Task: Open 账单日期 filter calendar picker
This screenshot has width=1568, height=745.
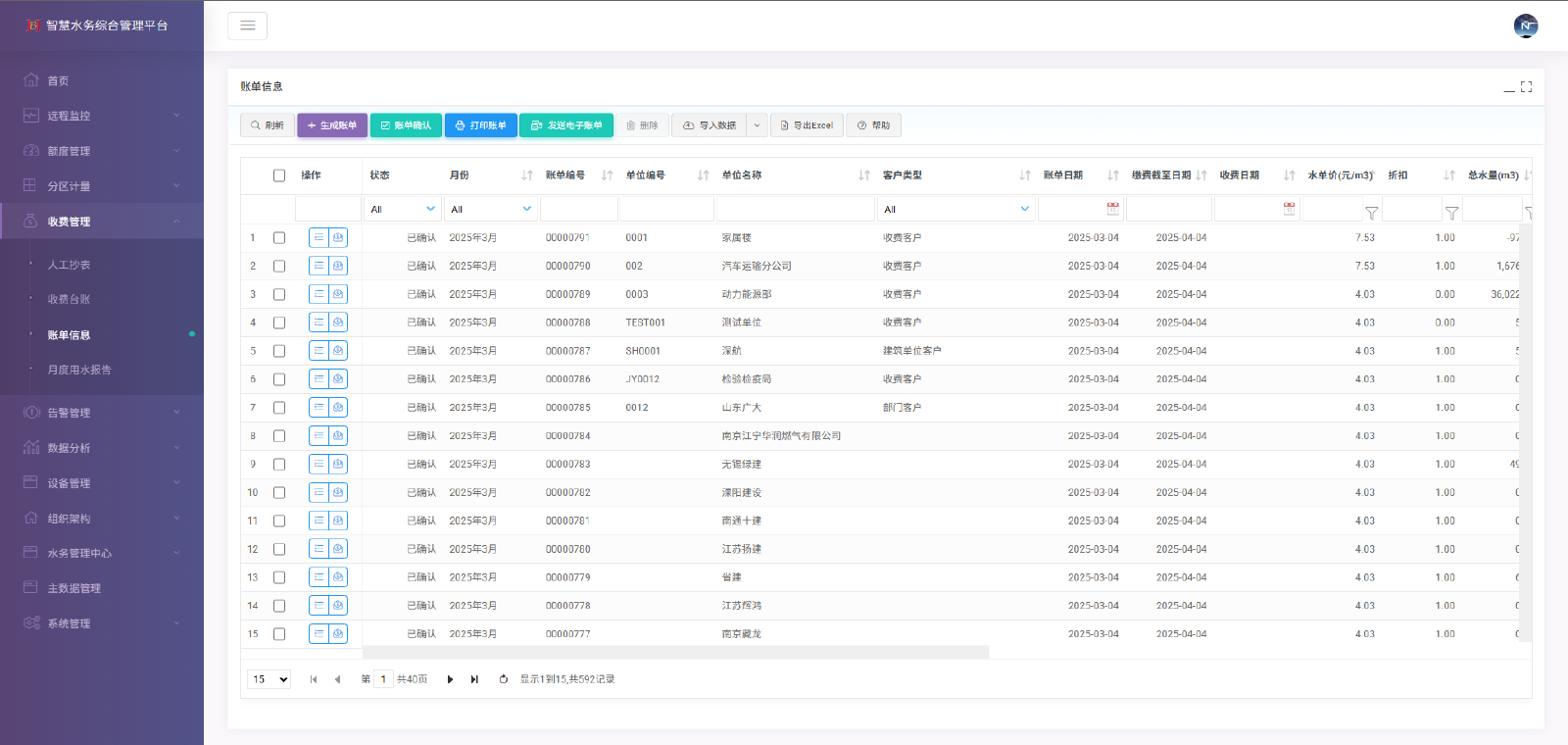Action: pyautogui.click(x=1112, y=209)
